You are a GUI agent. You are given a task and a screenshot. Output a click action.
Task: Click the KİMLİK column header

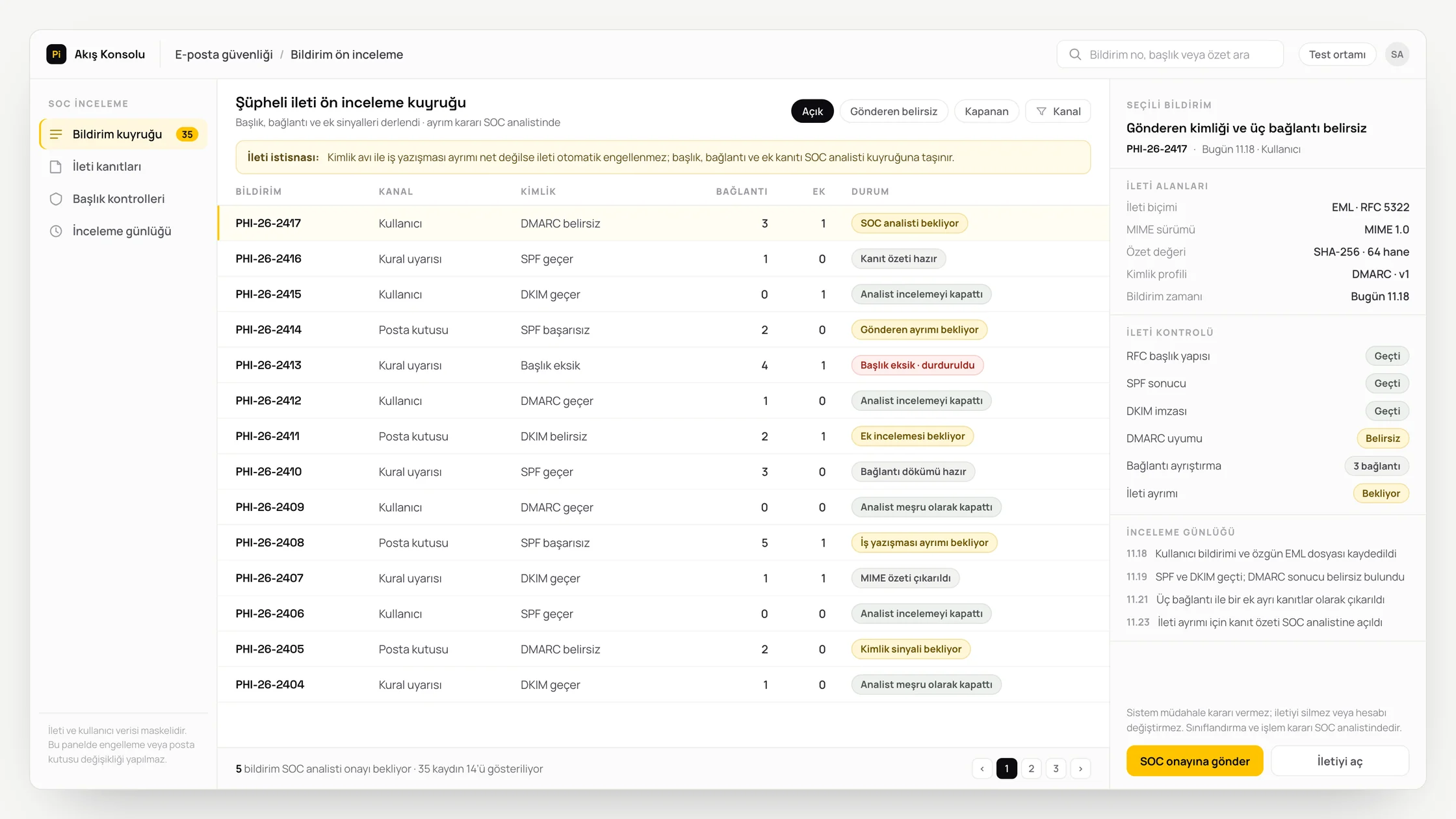pyautogui.click(x=538, y=192)
